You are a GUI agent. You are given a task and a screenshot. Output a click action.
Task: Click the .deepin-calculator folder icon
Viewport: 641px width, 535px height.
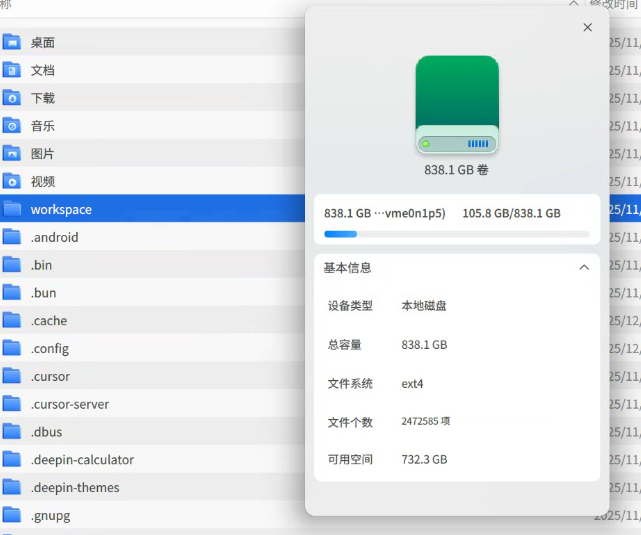[11, 459]
